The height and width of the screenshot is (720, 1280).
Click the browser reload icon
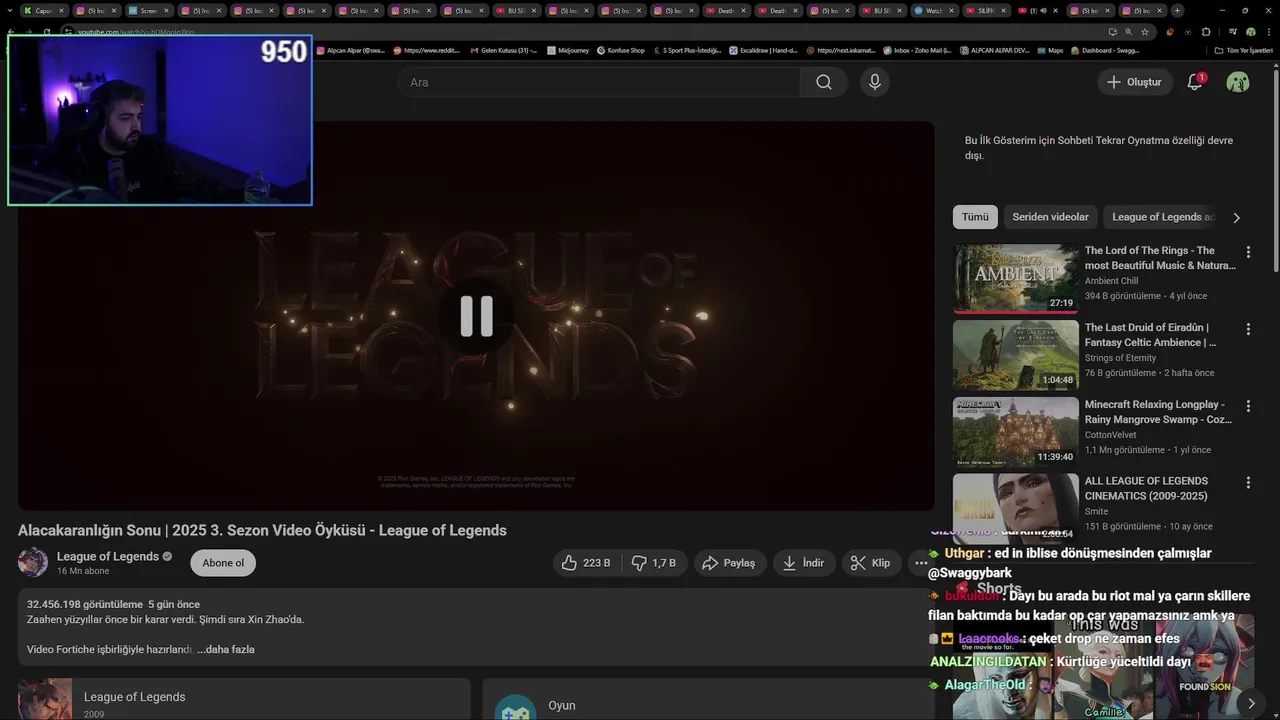tap(47, 31)
